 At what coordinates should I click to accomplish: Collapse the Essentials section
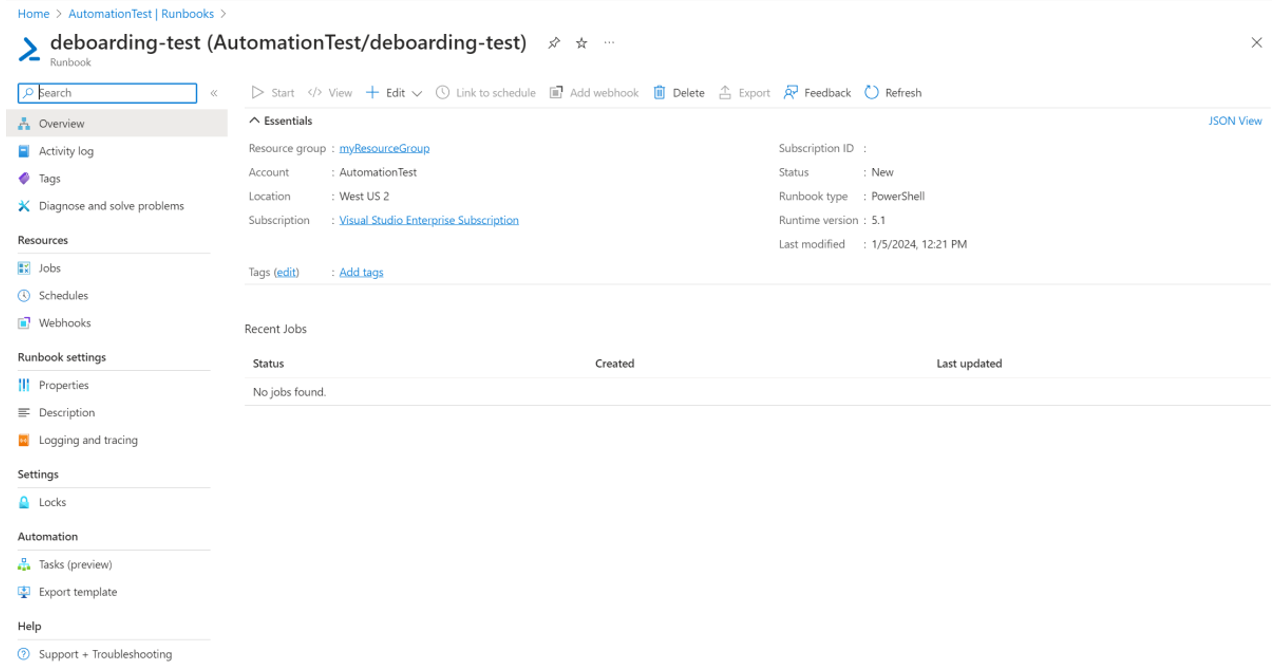pyautogui.click(x=254, y=121)
